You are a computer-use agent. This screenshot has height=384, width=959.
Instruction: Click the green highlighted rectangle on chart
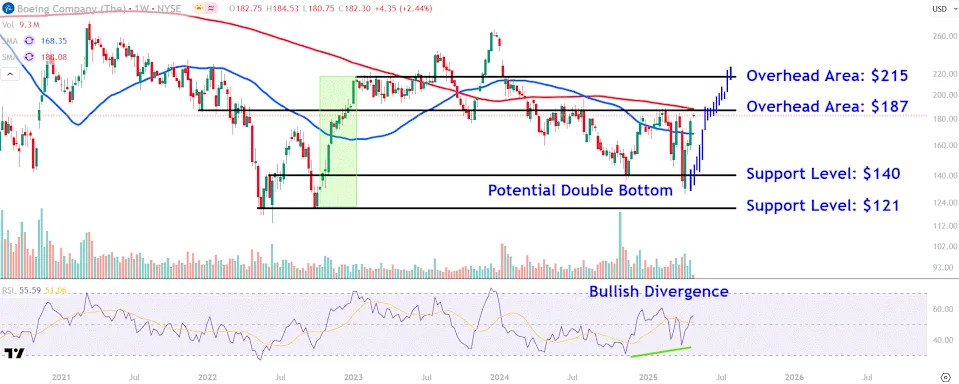point(338,142)
